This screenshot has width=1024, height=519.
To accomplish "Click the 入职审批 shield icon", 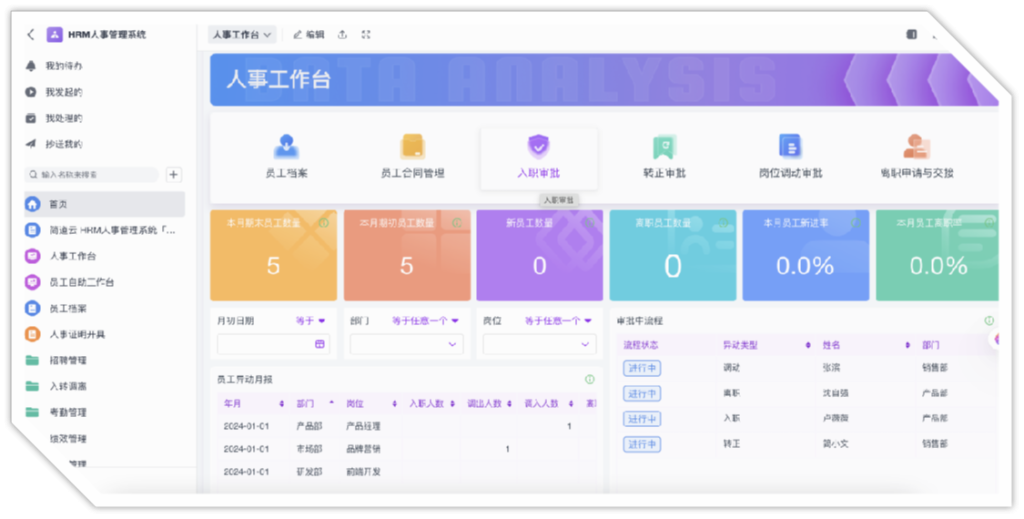I will coord(538,147).
